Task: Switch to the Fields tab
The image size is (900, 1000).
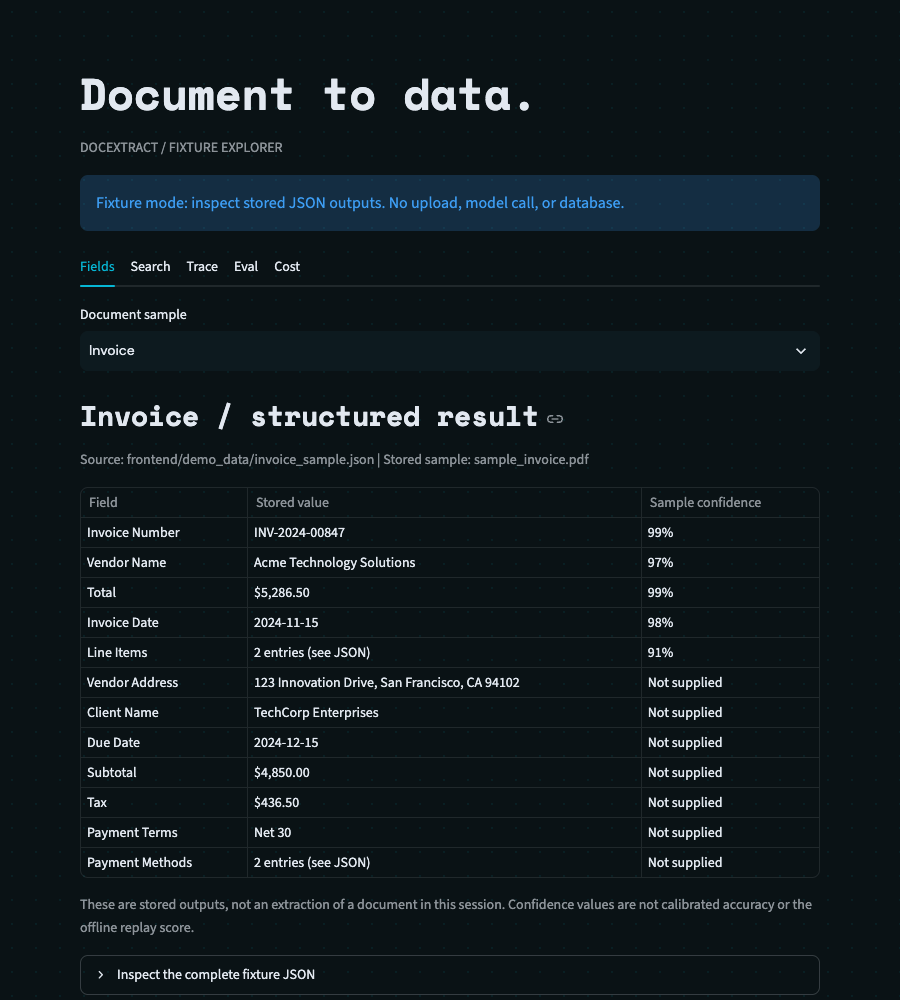Action: (97, 267)
